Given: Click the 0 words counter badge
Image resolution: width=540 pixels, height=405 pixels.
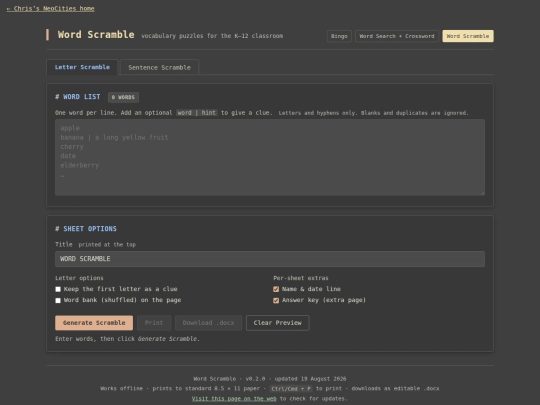Looking at the screenshot, I should 123,97.
